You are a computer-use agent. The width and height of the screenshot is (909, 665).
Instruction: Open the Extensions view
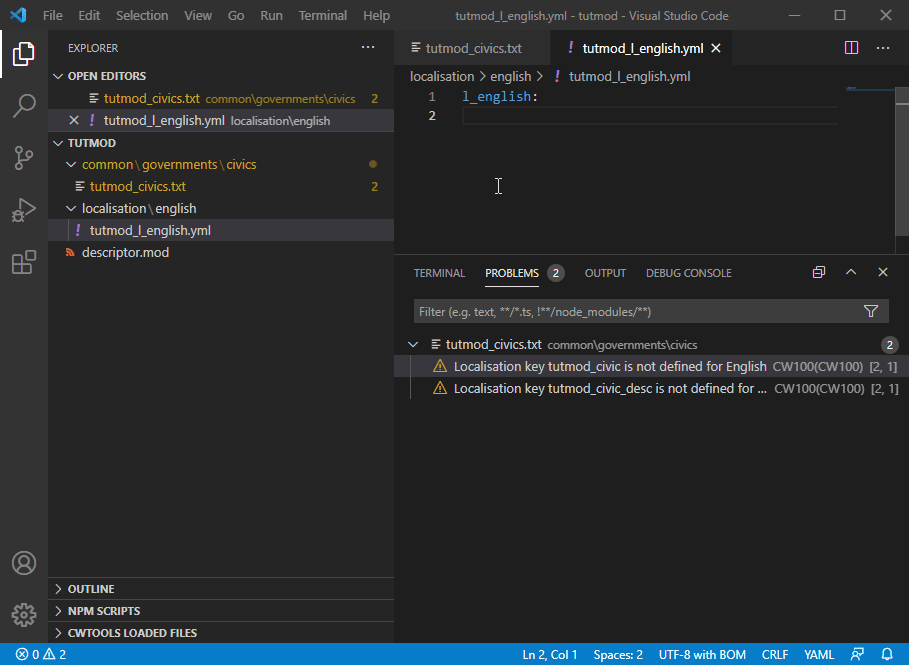pos(24,263)
